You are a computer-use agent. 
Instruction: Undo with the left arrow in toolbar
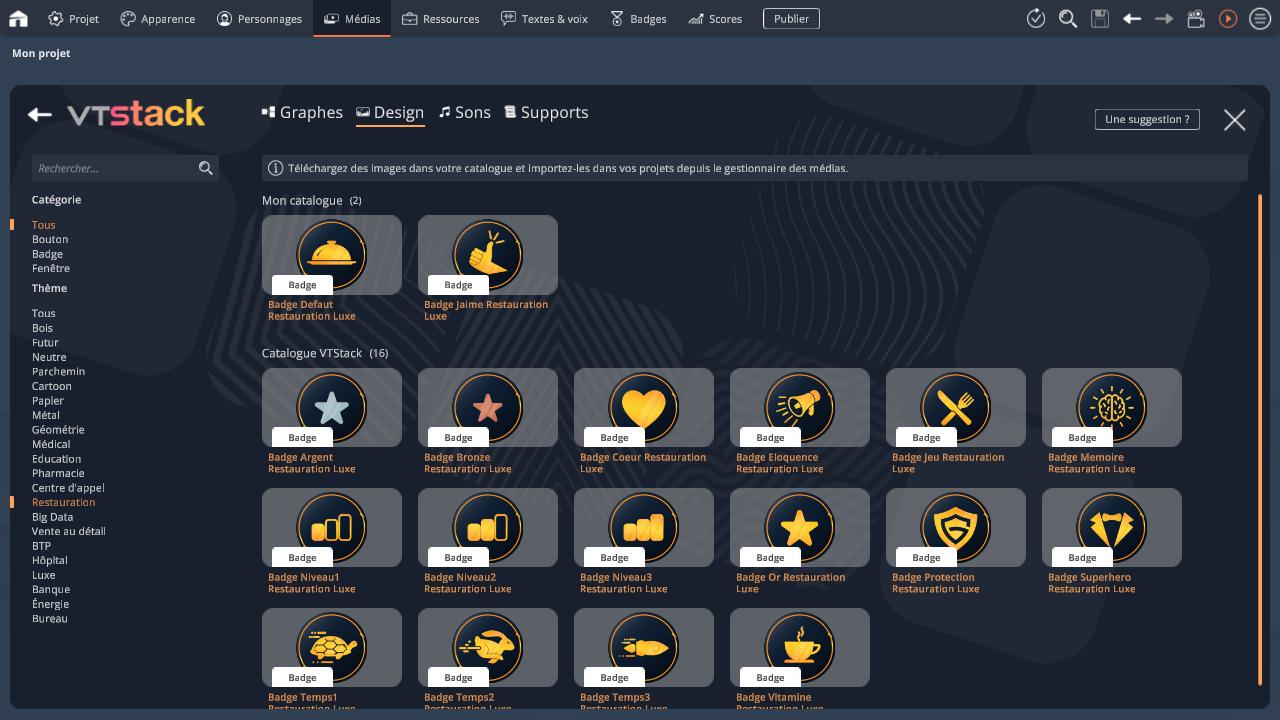click(x=1132, y=18)
